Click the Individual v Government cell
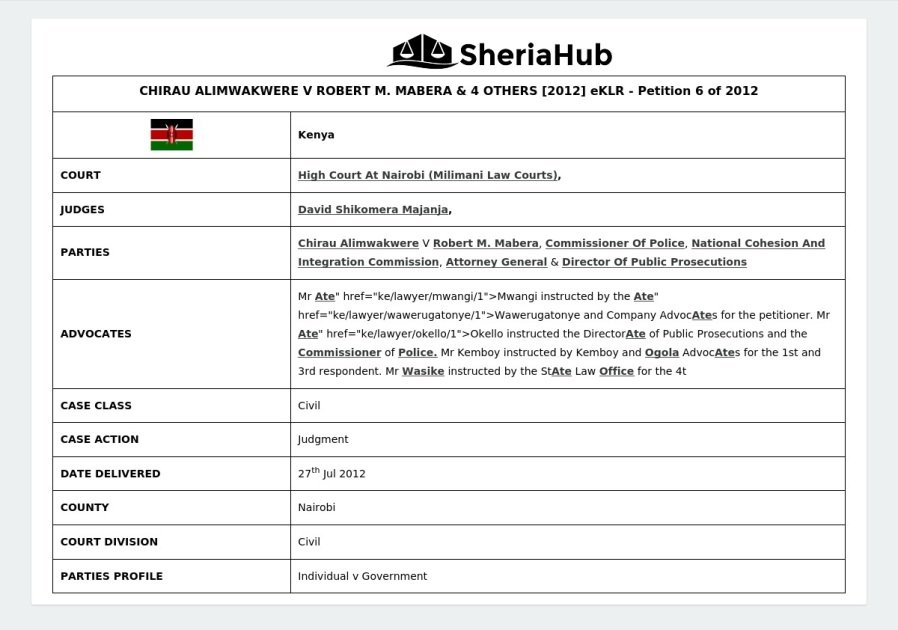This screenshot has width=898, height=630. coord(362,576)
